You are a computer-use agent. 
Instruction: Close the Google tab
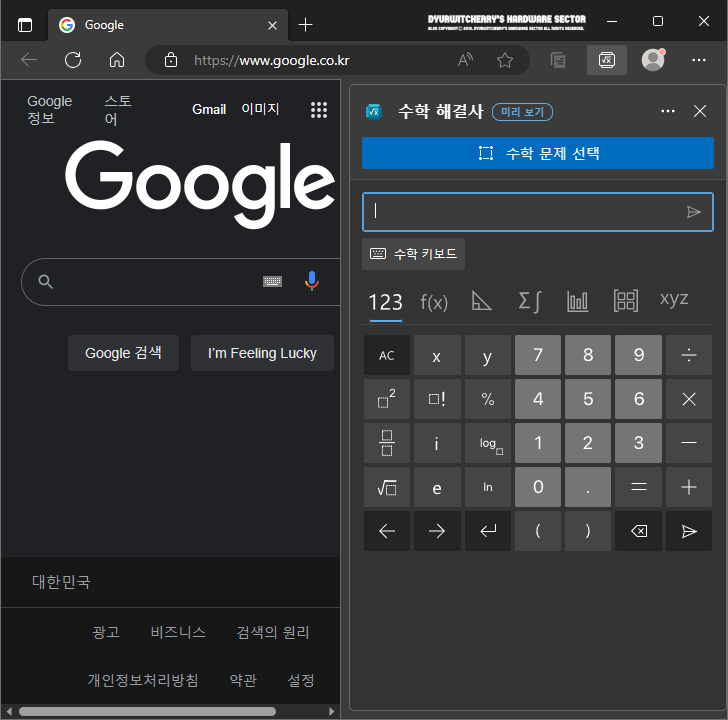click(273, 26)
